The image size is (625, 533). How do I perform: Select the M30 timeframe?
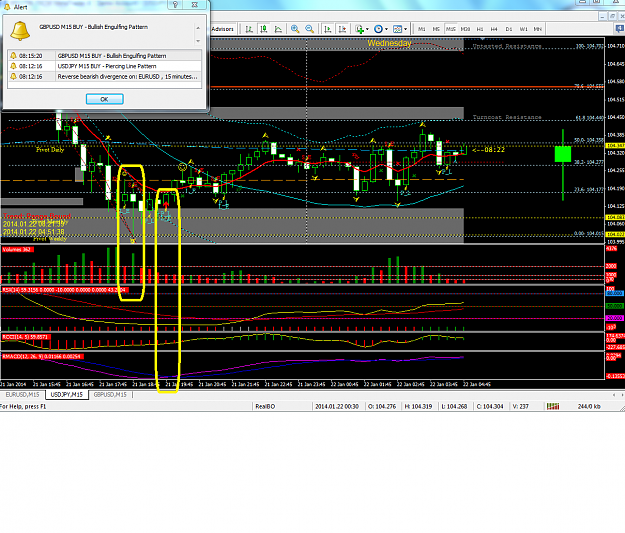click(465, 29)
